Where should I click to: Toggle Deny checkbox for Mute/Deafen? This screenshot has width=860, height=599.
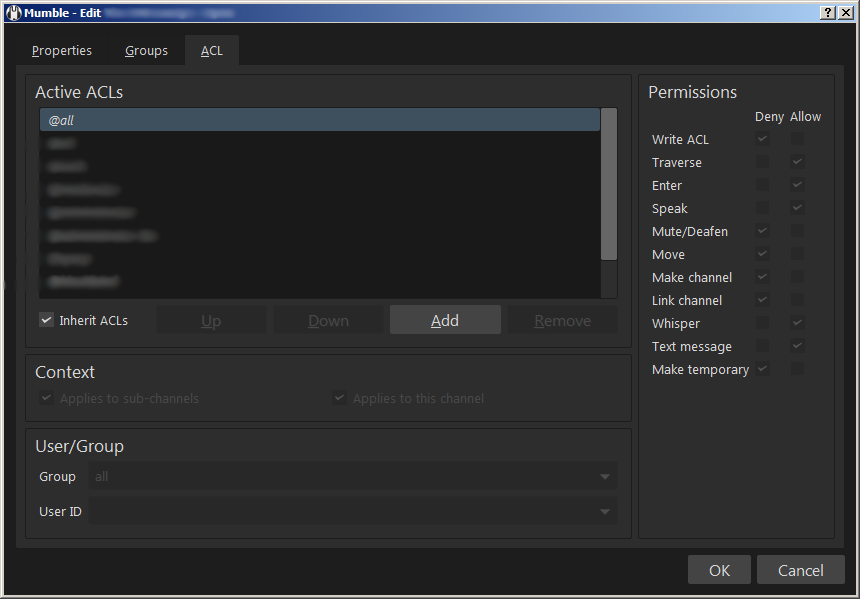pos(762,231)
